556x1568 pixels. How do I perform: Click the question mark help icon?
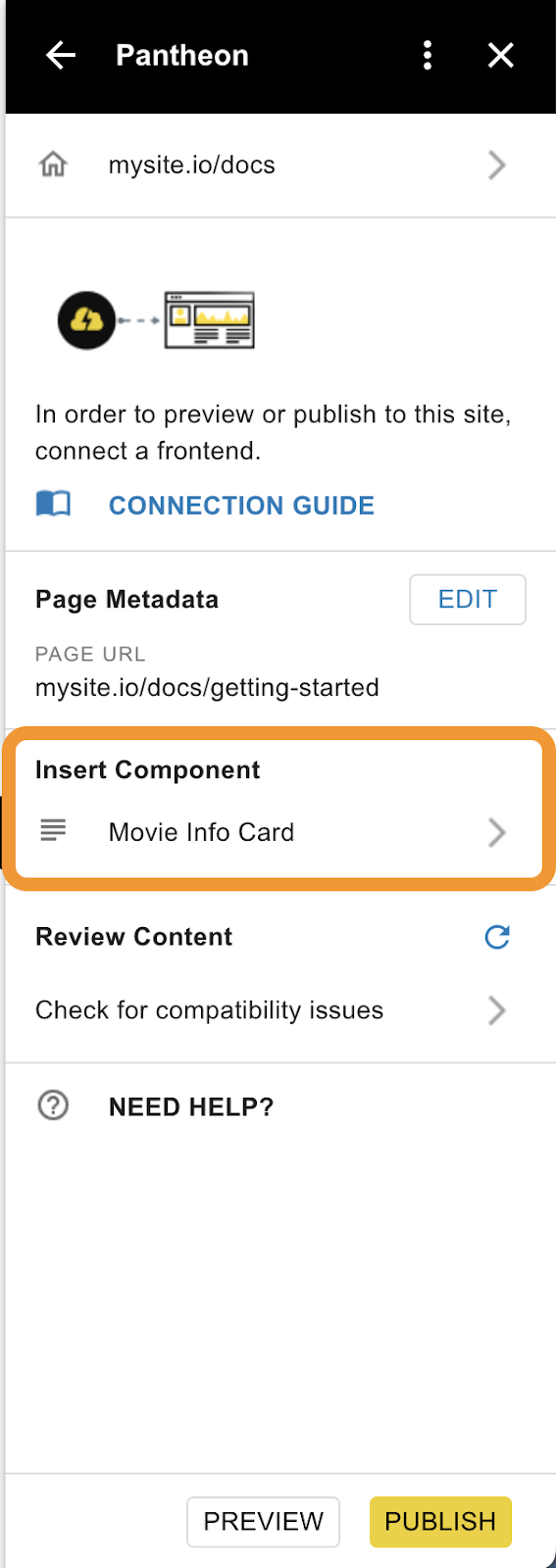click(53, 1106)
